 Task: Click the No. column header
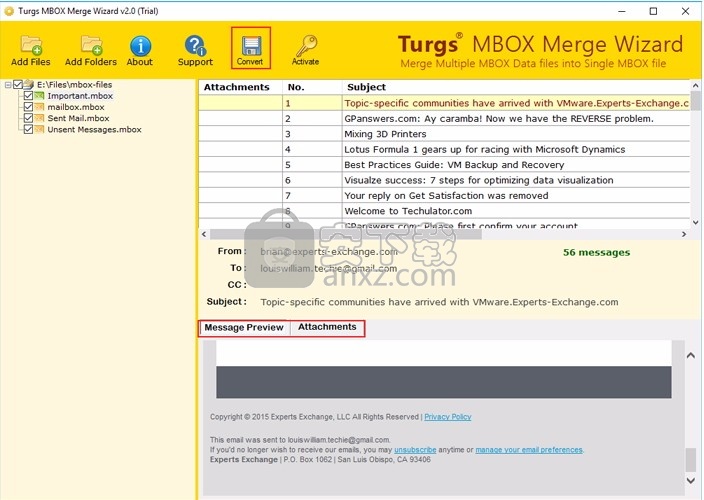(312, 87)
